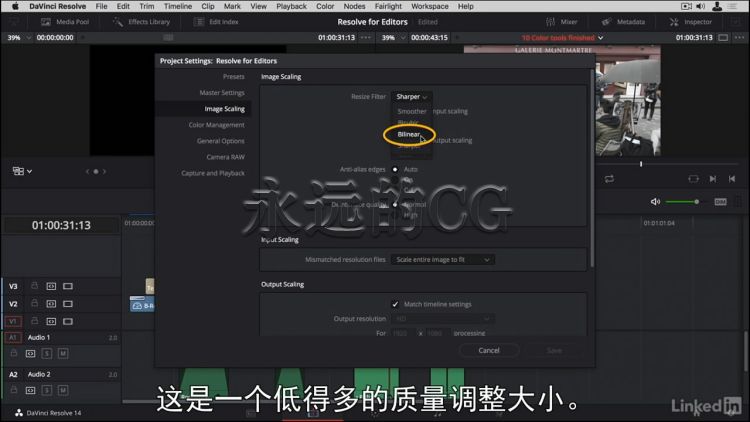Mute the Audio 2 track
Image resolution: width=750 pixels, height=422 pixels.
(x=63, y=390)
